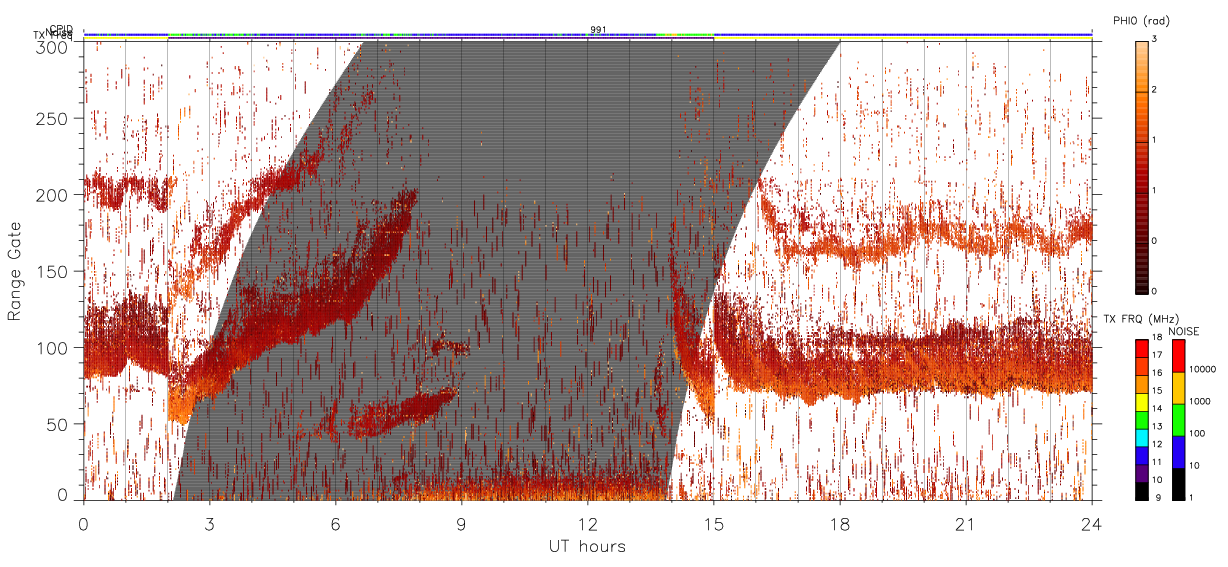Click the x-axis tick label '21'

pyautogui.click(x=966, y=524)
